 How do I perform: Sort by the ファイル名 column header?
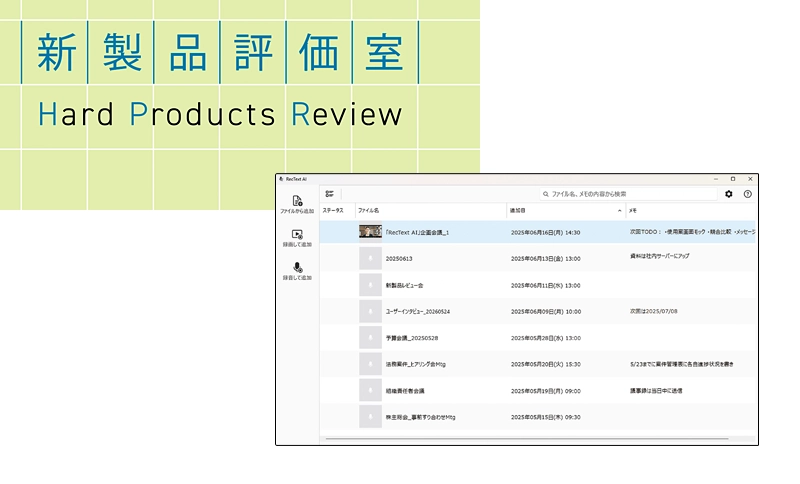pyautogui.click(x=368, y=210)
